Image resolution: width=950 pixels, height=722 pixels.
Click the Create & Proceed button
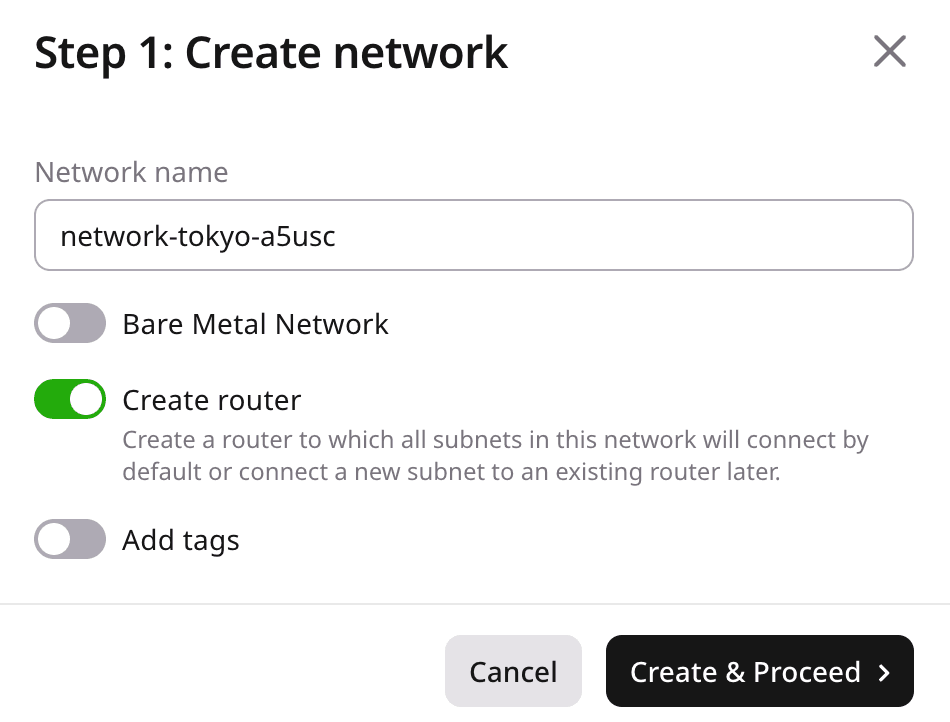tap(759, 672)
